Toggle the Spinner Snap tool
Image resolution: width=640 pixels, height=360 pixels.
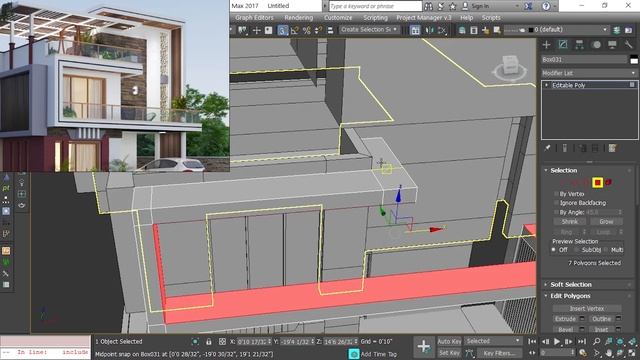coord(318,30)
